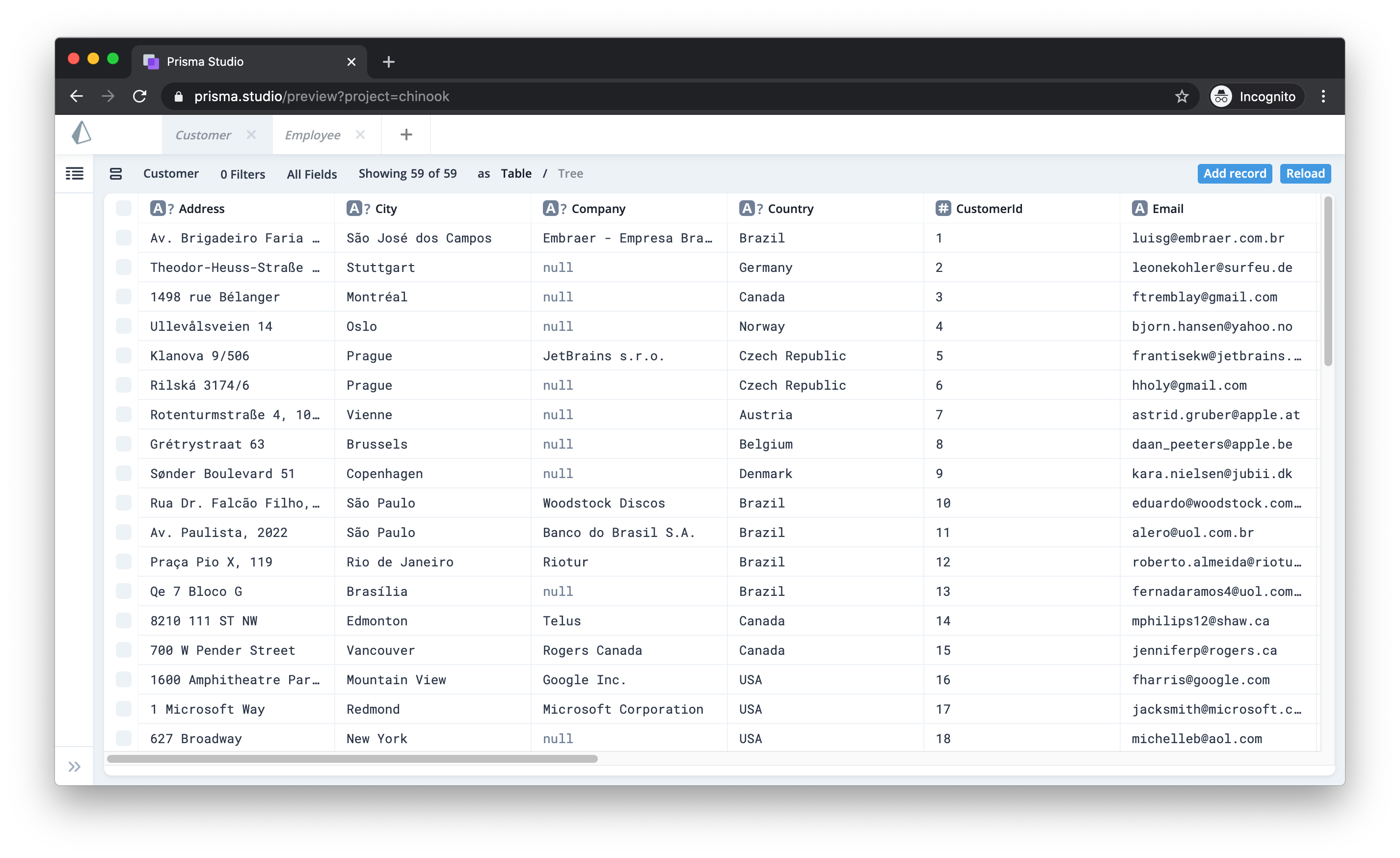Image resolution: width=1400 pixels, height=858 pixels.
Task: Open the All Fields selector
Action: click(311, 173)
